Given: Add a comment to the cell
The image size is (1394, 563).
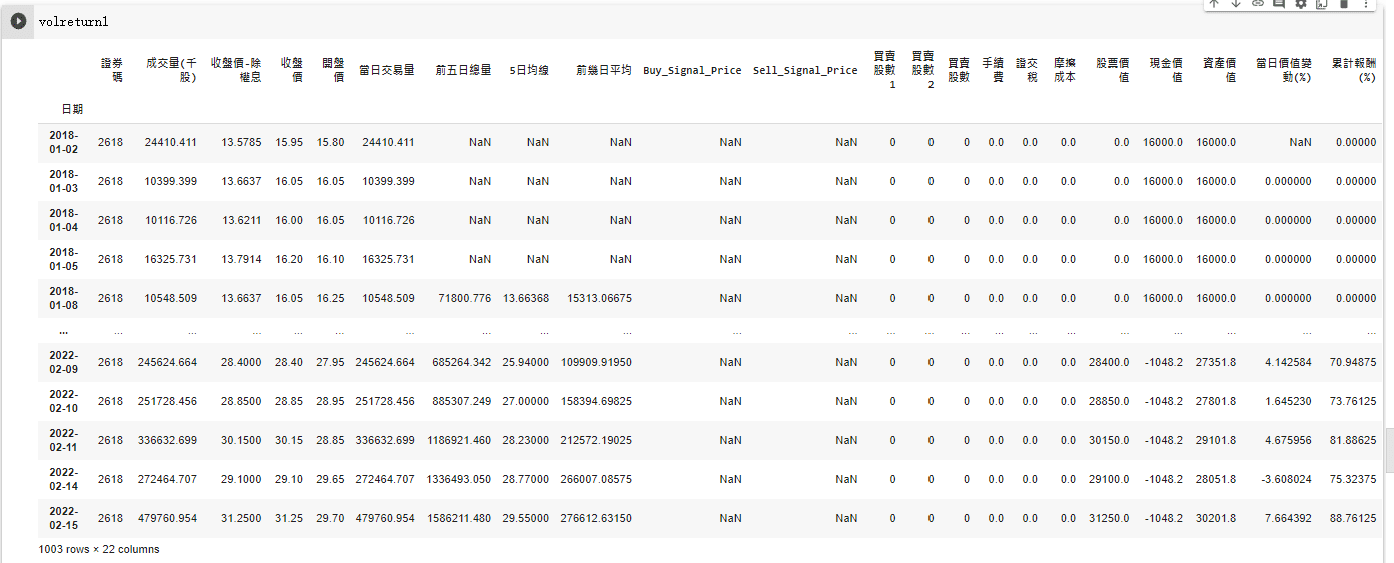Looking at the screenshot, I should click(1279, 4).
